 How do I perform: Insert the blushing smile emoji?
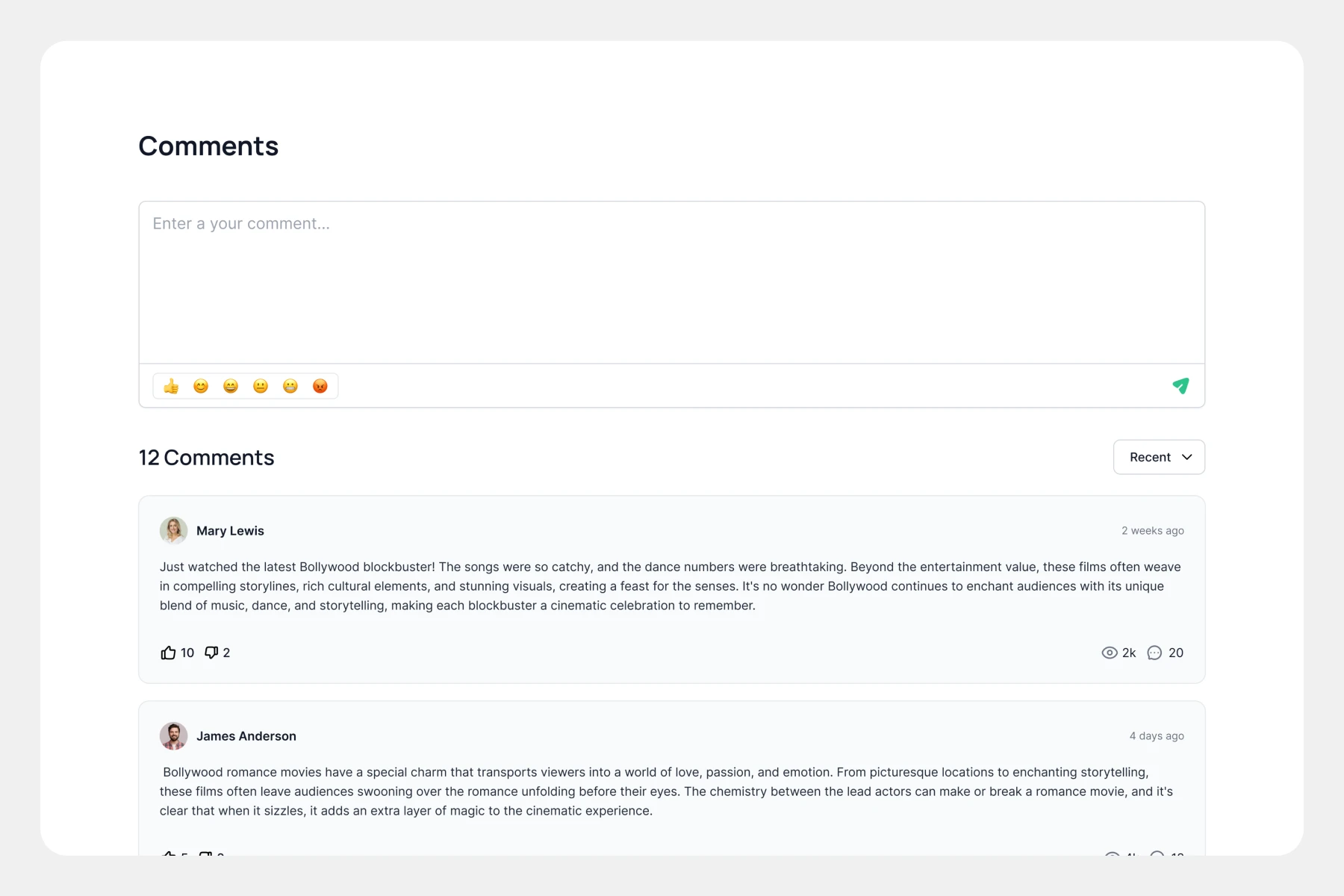[x=201, y=386]
